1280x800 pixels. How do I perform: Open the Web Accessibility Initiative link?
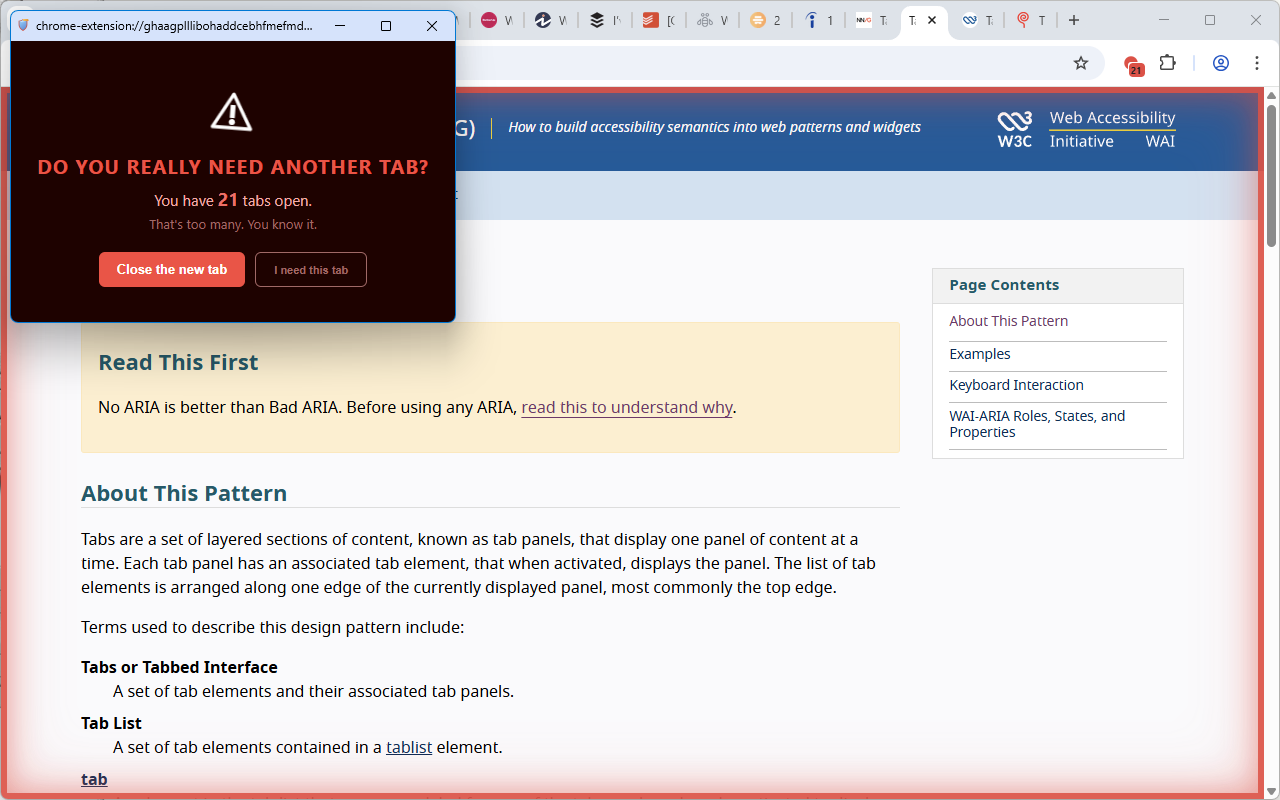pos(1112,130)
